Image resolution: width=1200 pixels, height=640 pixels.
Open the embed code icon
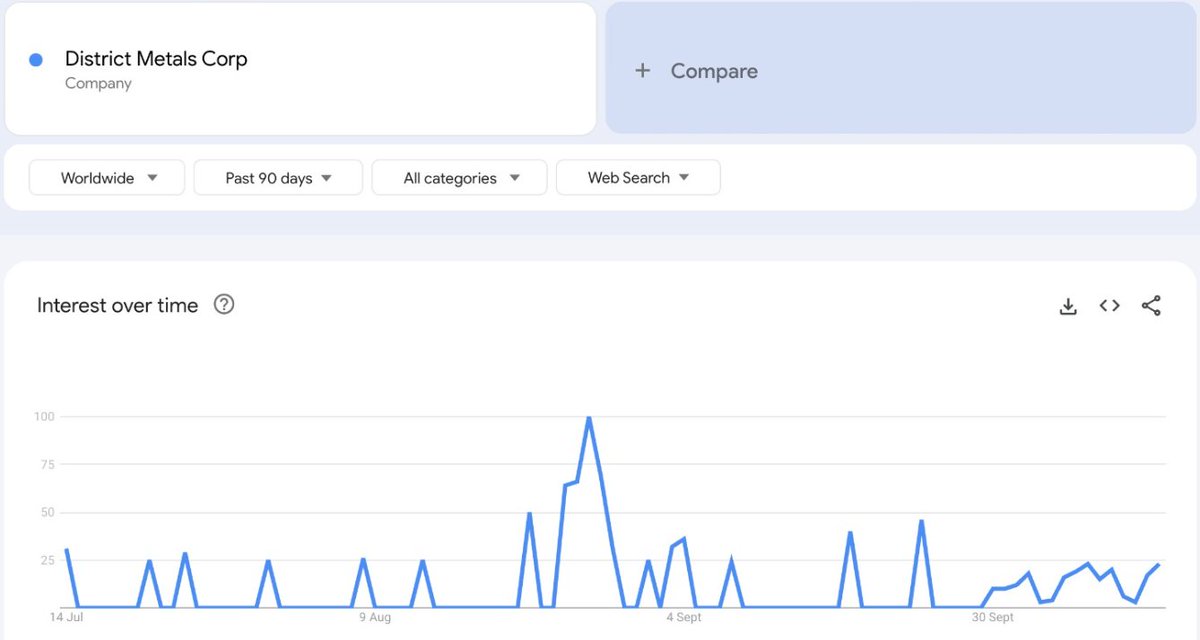pos(1109,306)
